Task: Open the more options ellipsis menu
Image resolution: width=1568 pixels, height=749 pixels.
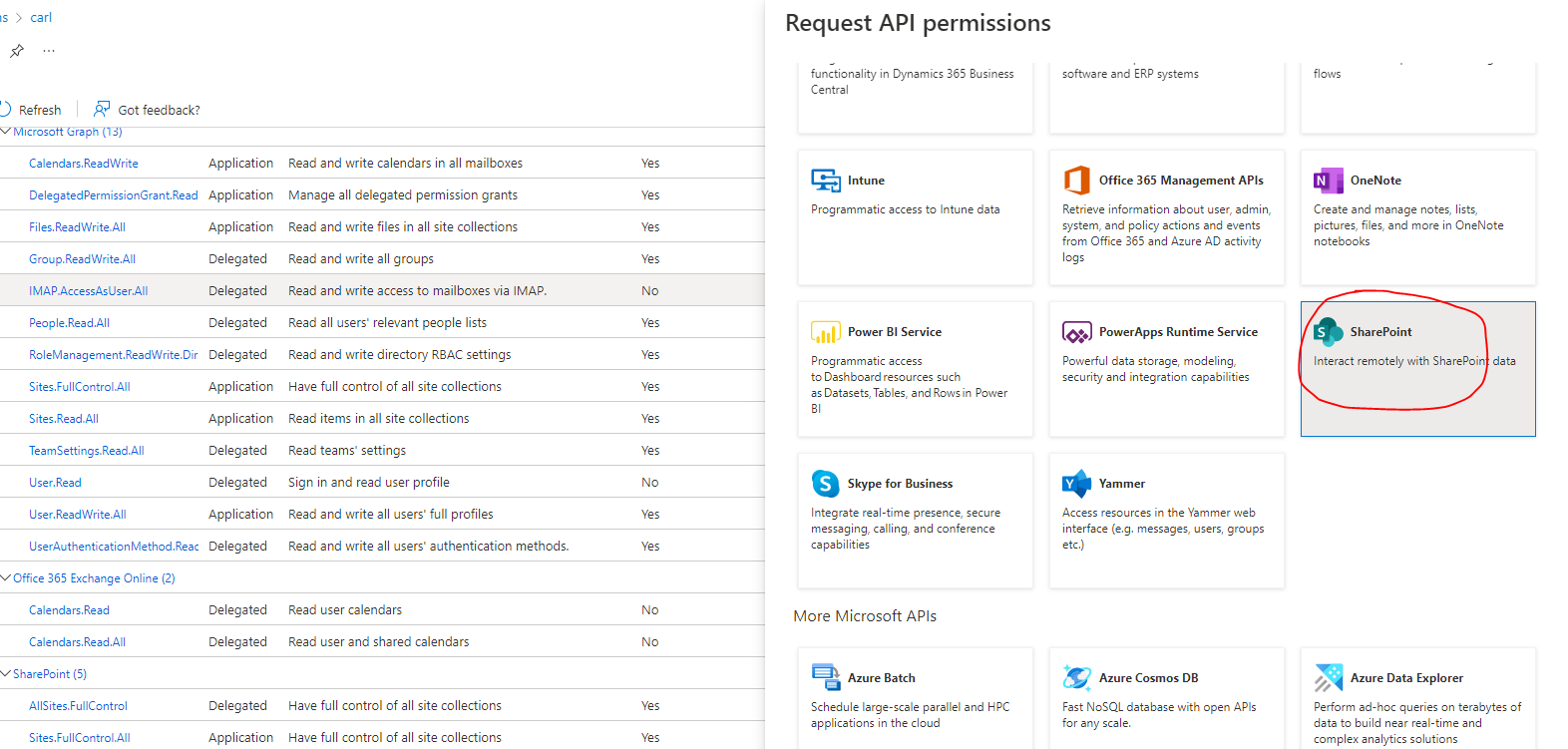Action: (x=49, y=51)
